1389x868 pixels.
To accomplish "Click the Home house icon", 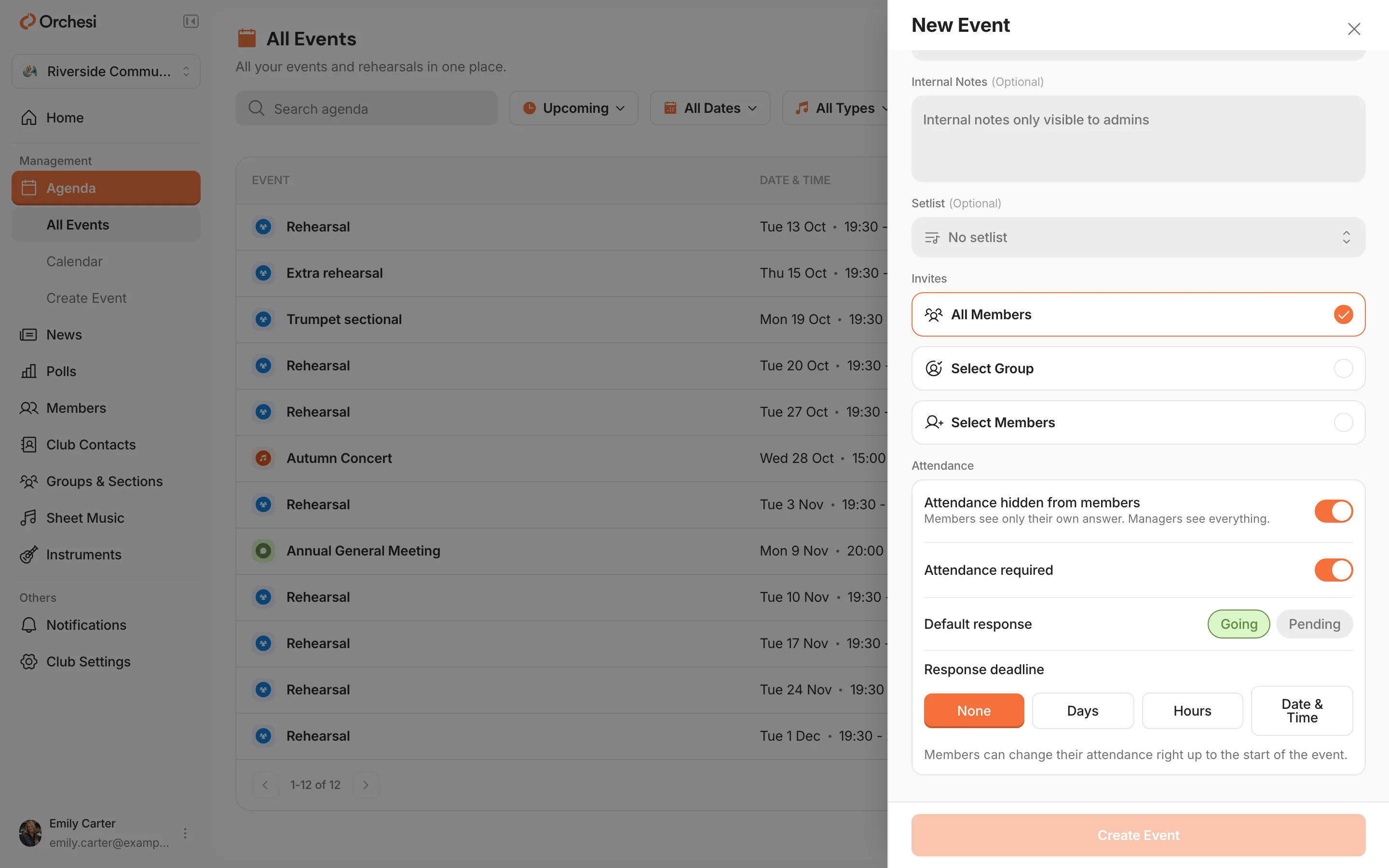I will pyautogui.click(x=29, y=118).
